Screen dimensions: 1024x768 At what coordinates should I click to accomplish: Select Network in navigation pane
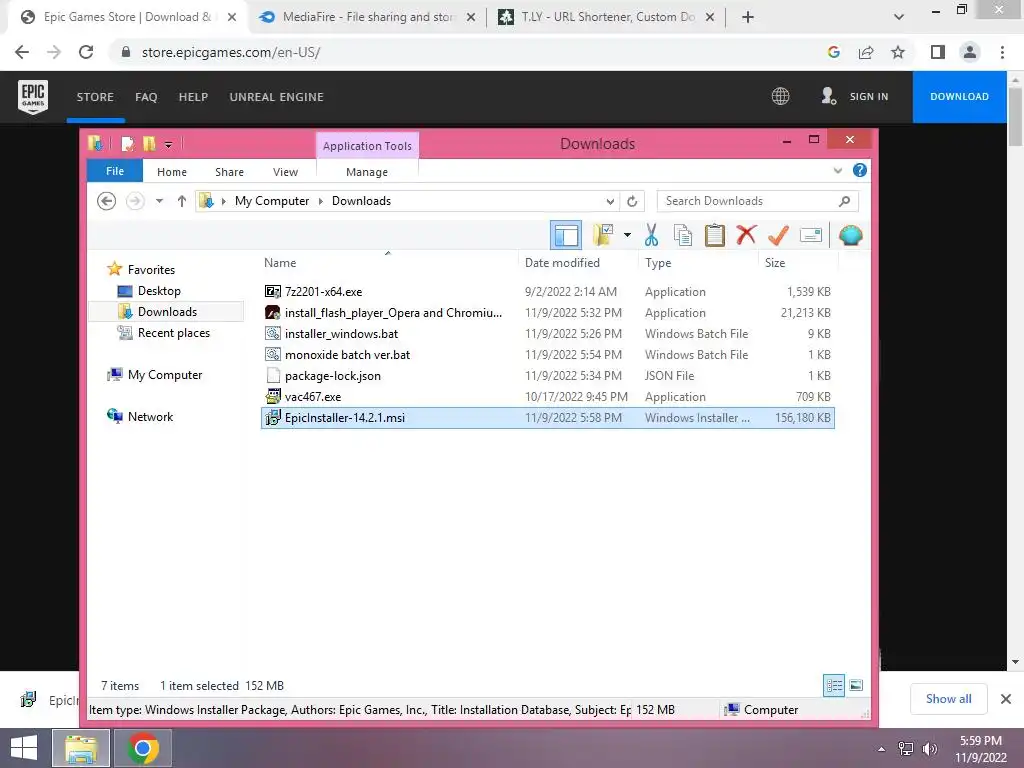150,417
